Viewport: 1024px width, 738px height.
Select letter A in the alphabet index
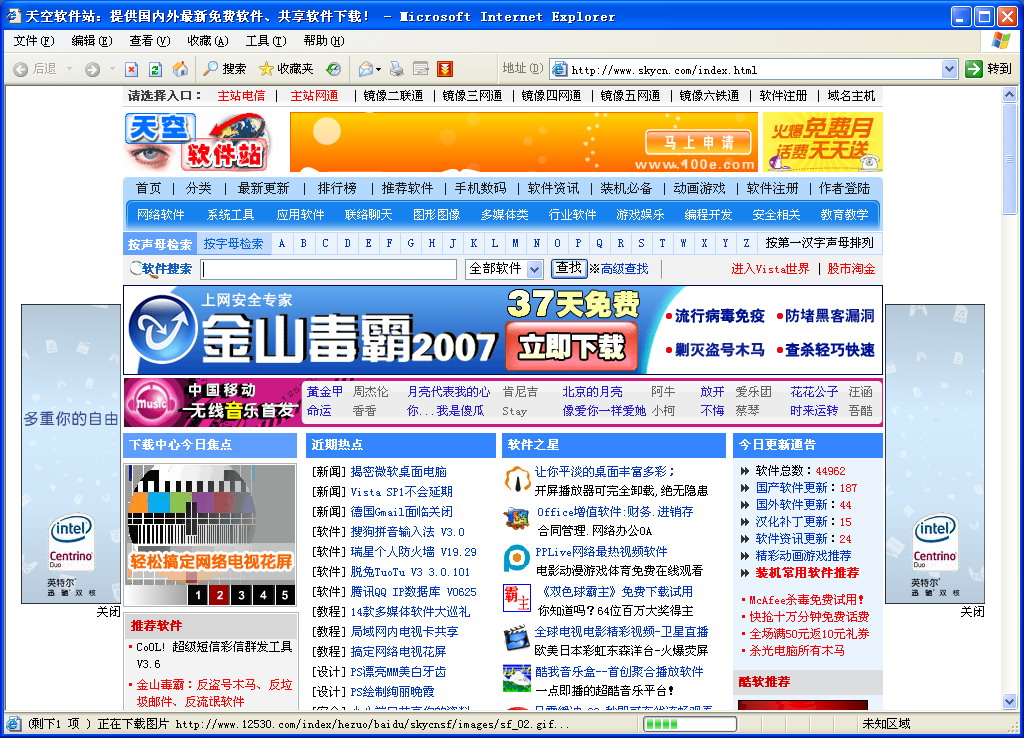[281, 243]
